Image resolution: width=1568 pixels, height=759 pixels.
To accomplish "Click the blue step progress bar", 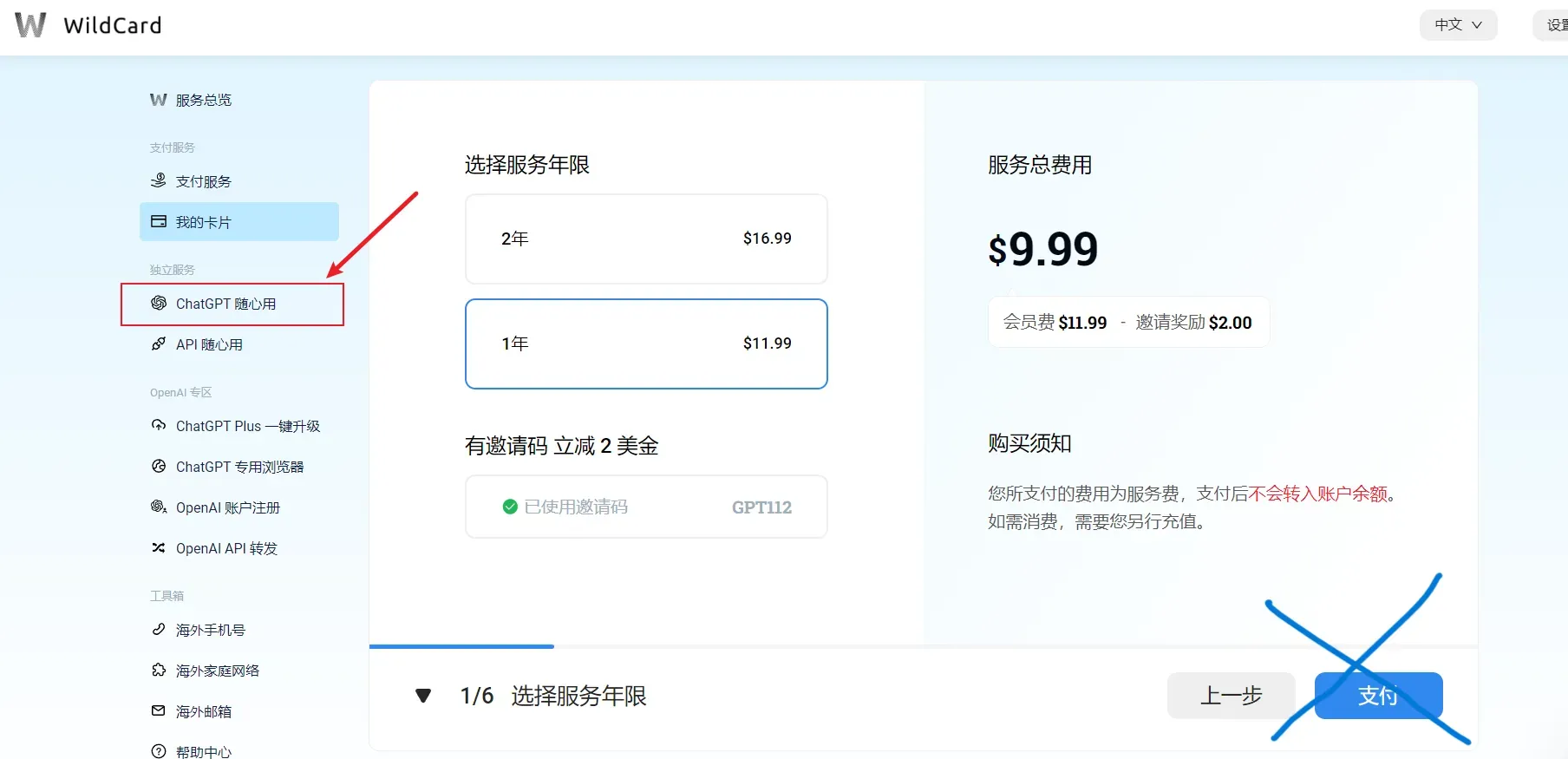I will 461,646.
